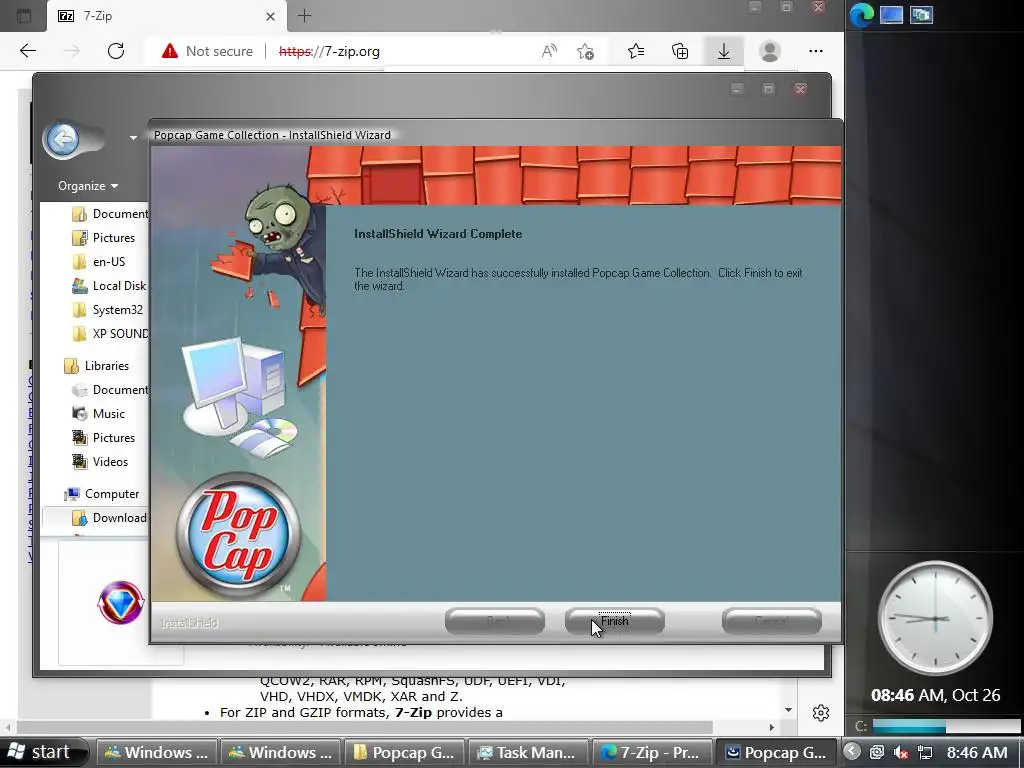This screenshot has width=1024, height=768.
Task: Expand the Explorer recent pages dropdown
Action: pyautogui.click(x=133, y=138)
